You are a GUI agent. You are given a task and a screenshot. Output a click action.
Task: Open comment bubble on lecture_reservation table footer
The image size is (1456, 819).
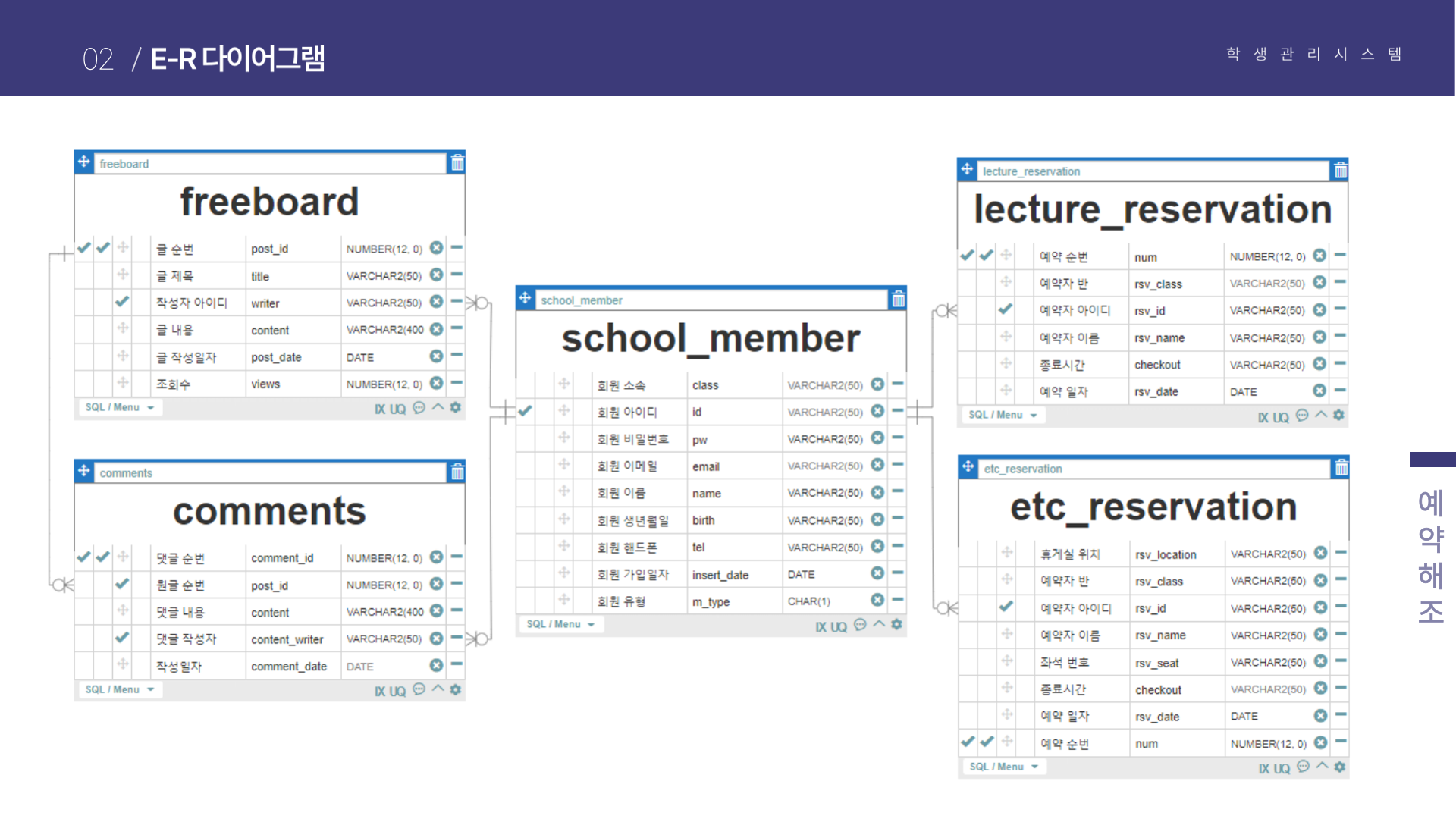1303,415
